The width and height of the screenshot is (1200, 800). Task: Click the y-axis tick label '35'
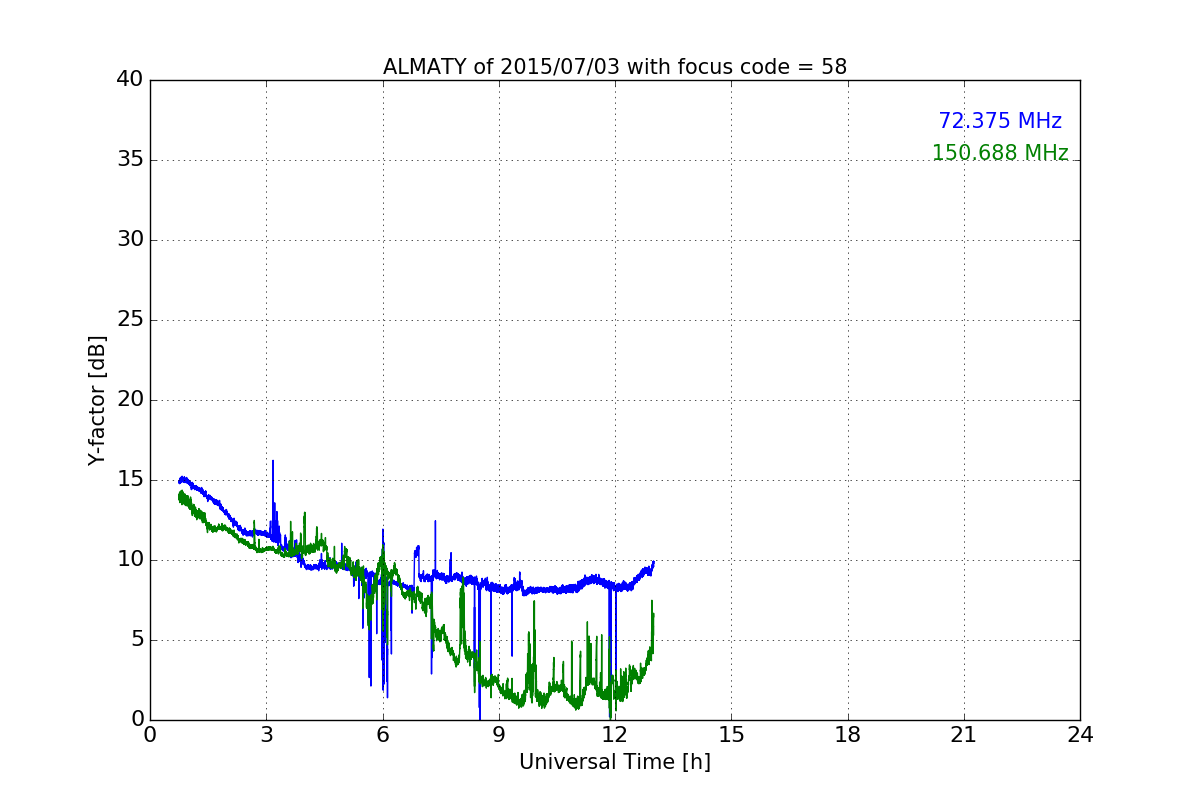coord(130,160)
